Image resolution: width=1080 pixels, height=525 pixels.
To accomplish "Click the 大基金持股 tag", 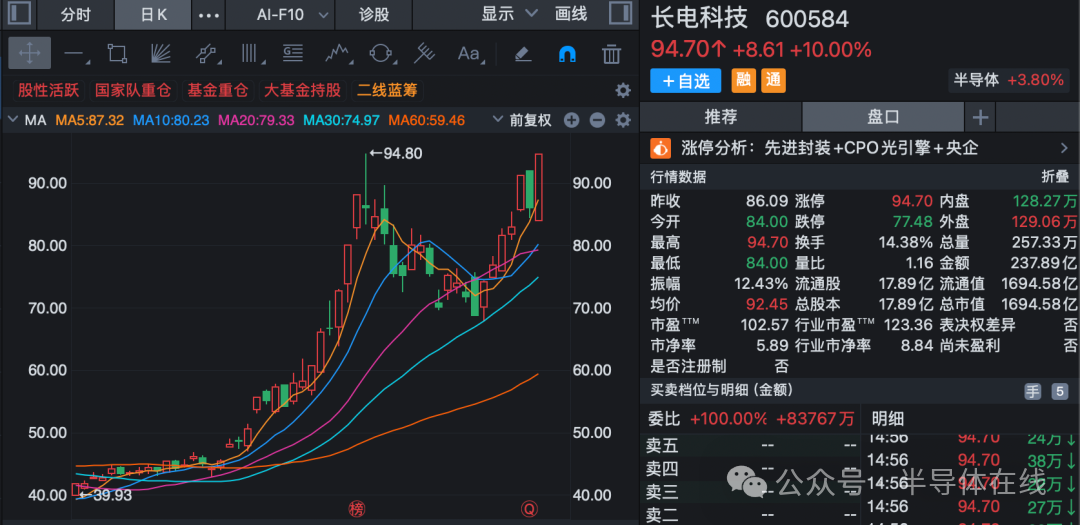I will (x=302, y=90).
